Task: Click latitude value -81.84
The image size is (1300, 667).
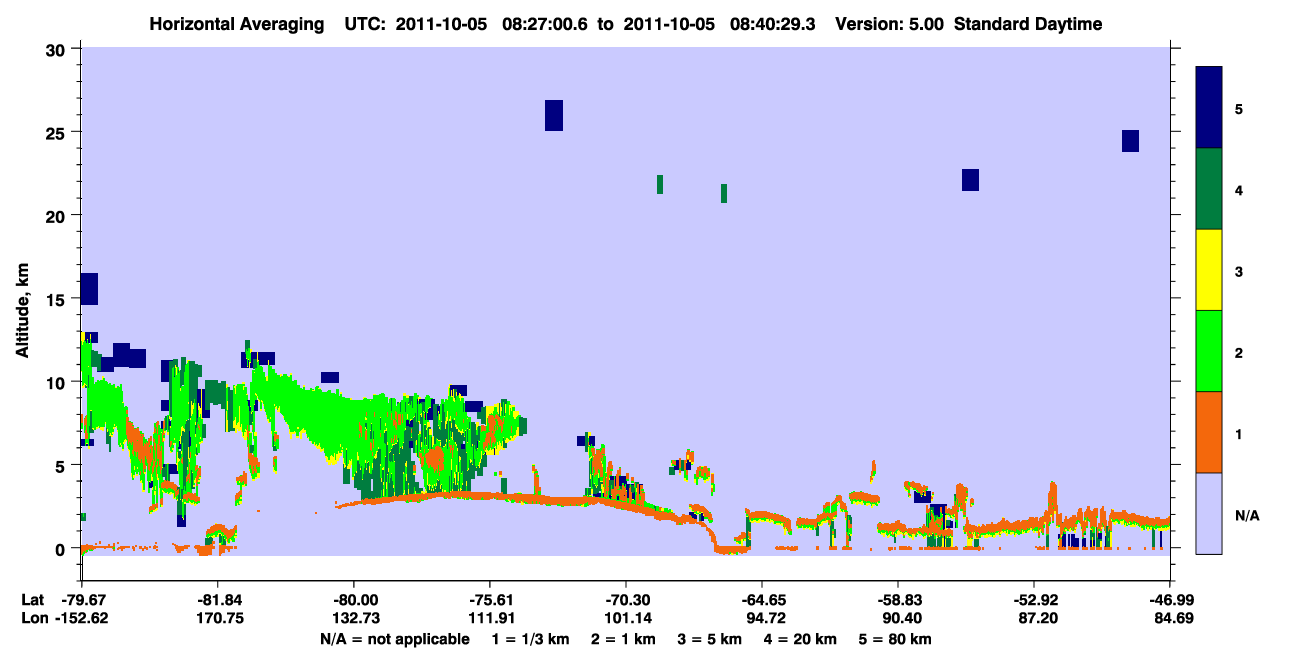Action: point(218,600)
